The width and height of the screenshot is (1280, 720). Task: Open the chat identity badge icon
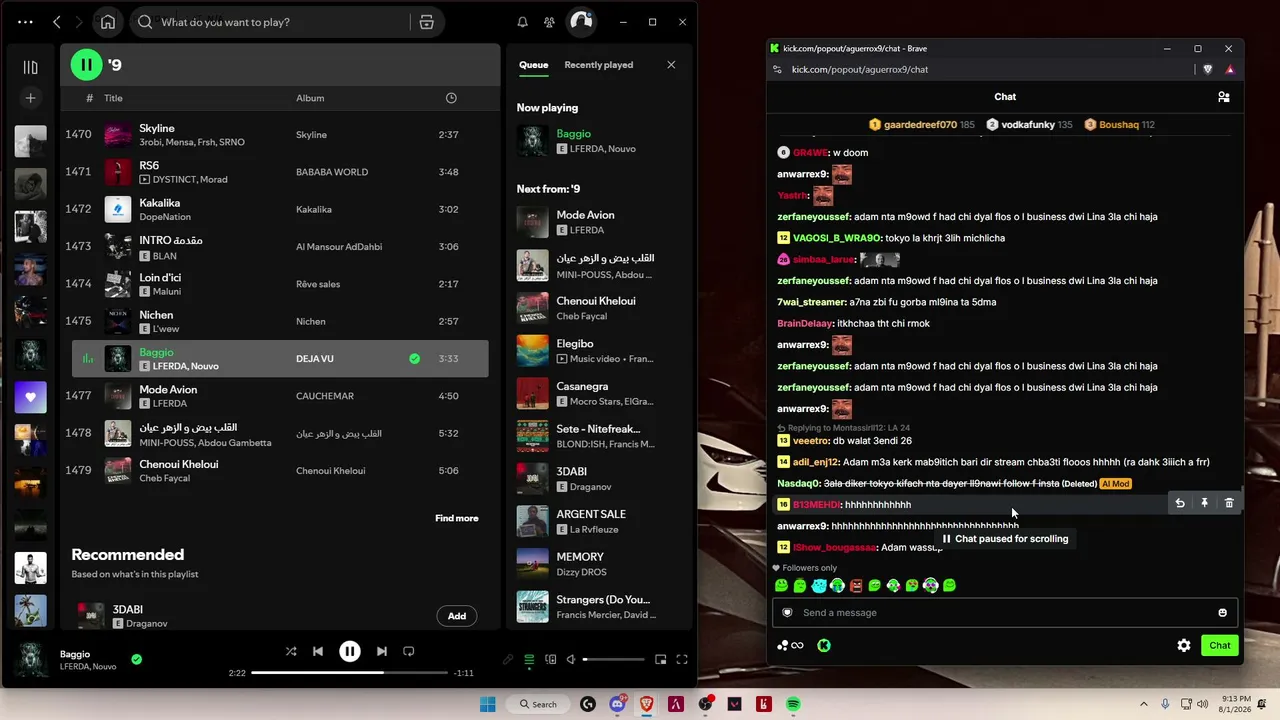click(787, 613)
